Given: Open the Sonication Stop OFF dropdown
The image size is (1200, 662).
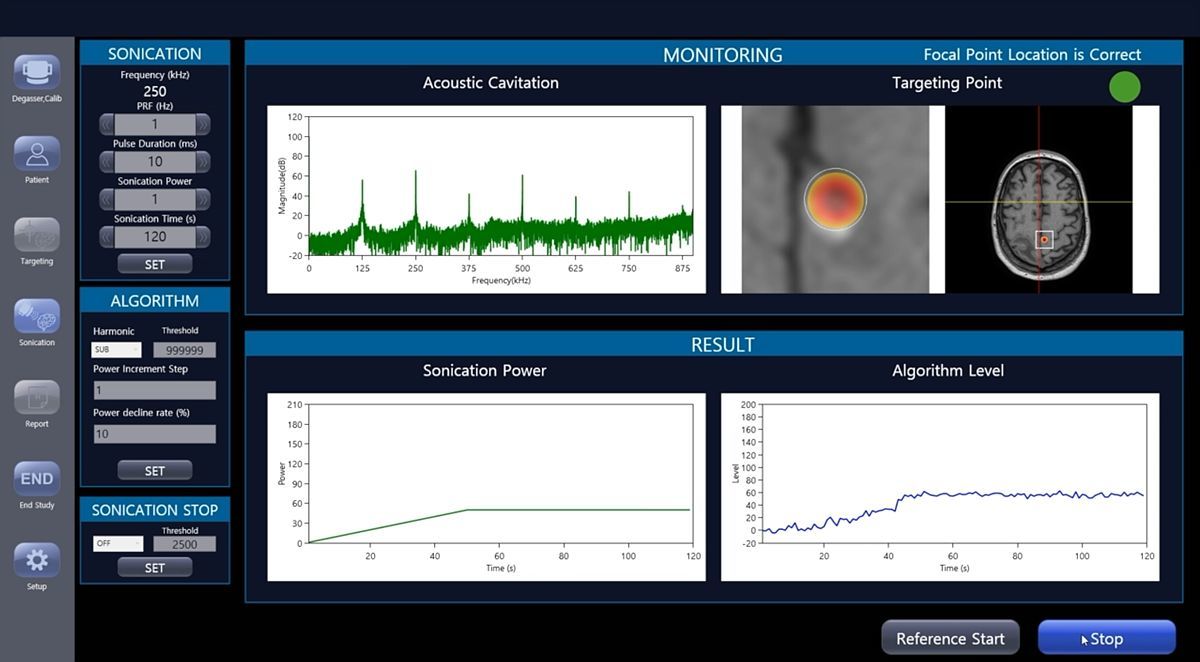Looking at the screenshot, I should pyautogui.click(x=118, y=544).
